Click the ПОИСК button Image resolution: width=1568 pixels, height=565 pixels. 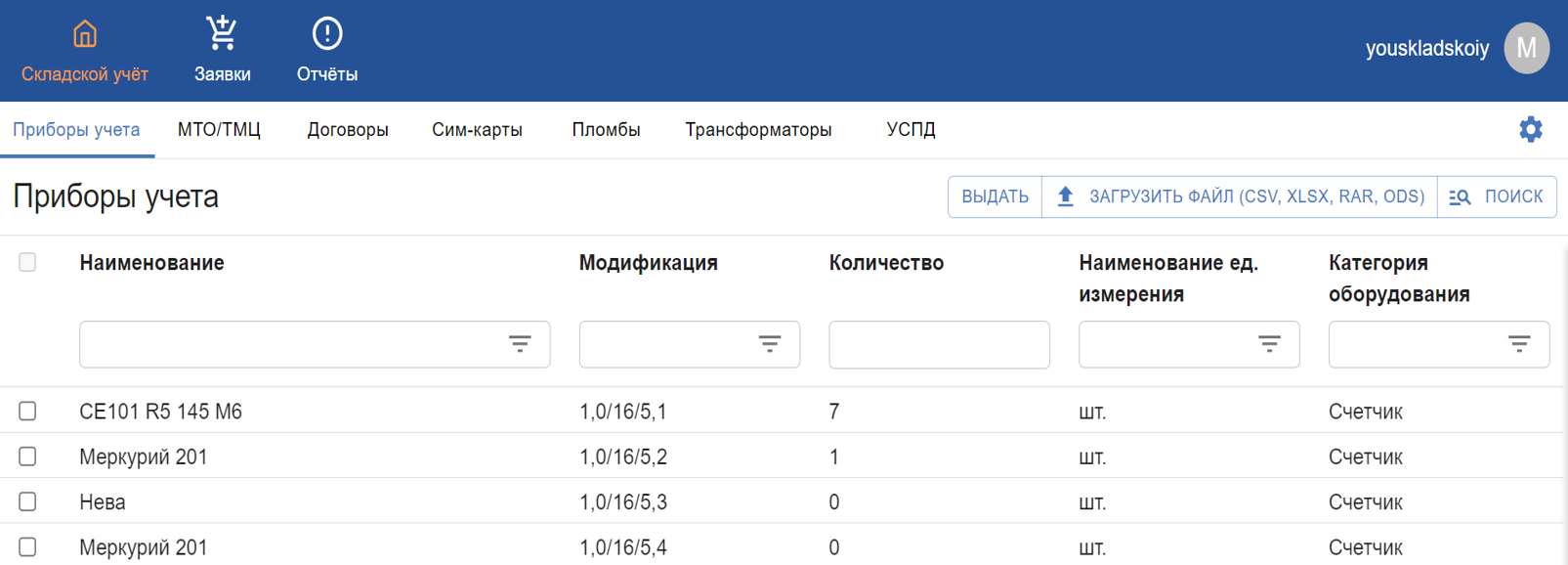(1497, 196)
